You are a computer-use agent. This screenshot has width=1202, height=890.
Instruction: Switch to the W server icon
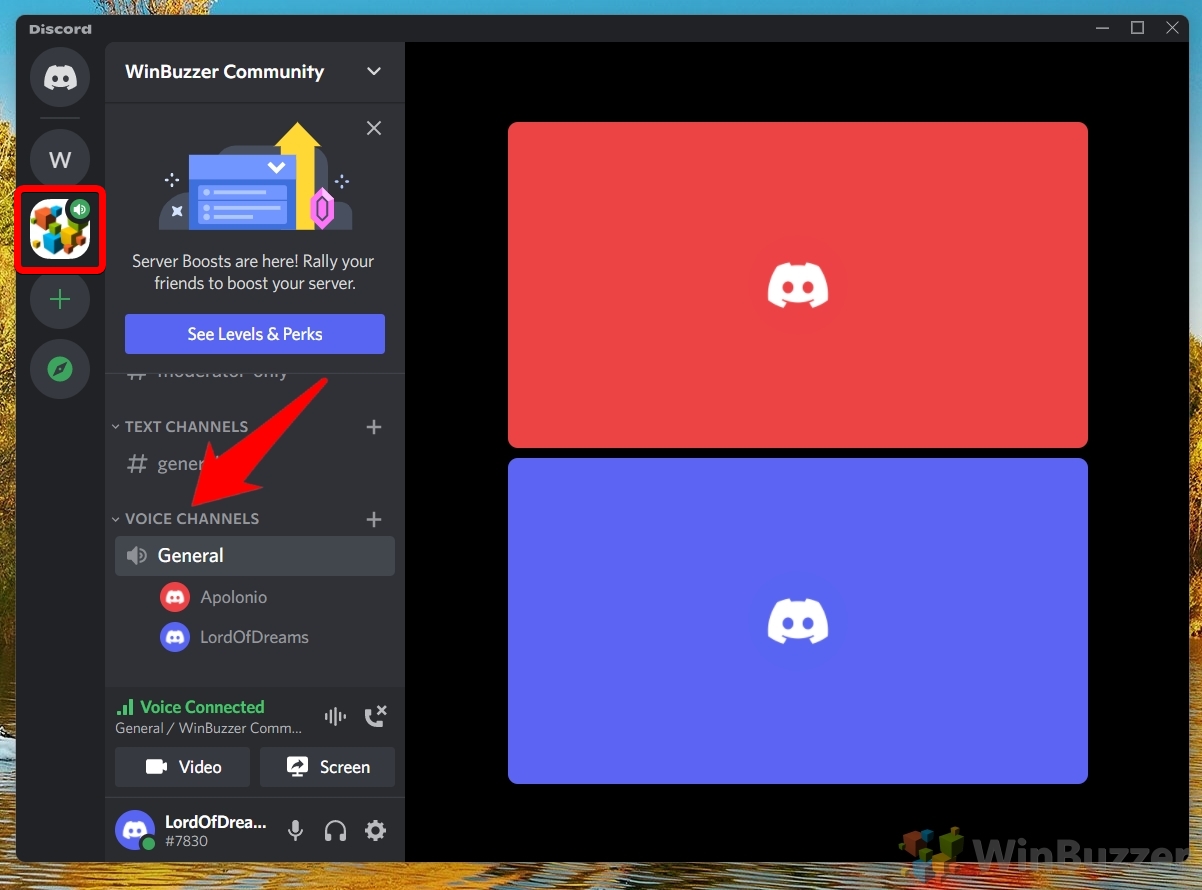click(x=60, y=159)
